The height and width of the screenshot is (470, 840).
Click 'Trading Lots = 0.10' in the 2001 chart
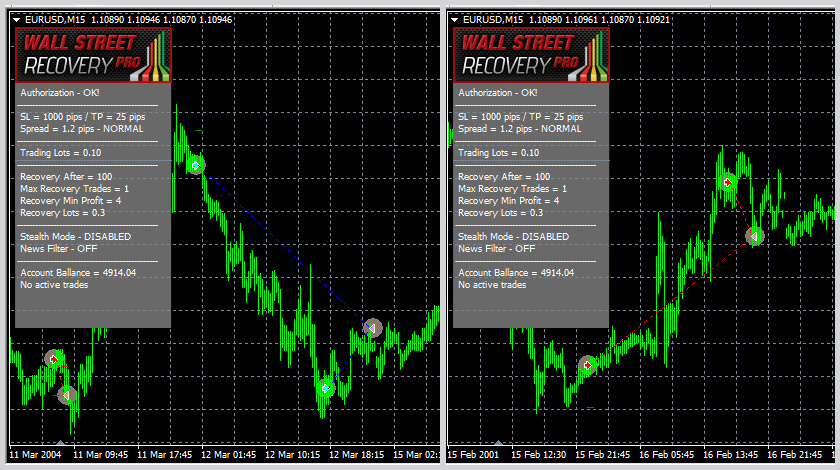[498, 153]
